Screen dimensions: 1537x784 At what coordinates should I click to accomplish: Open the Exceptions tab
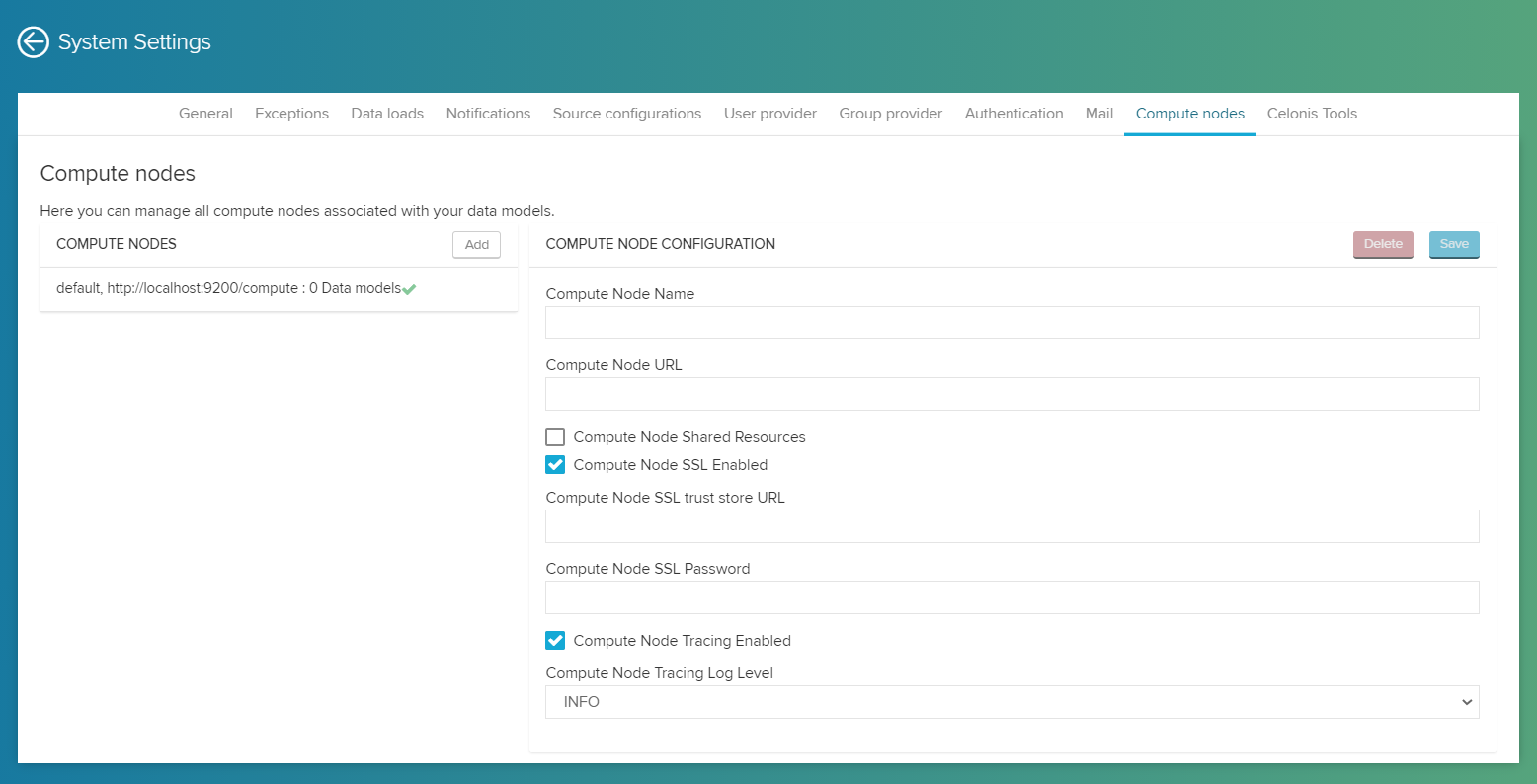(291, 114)
